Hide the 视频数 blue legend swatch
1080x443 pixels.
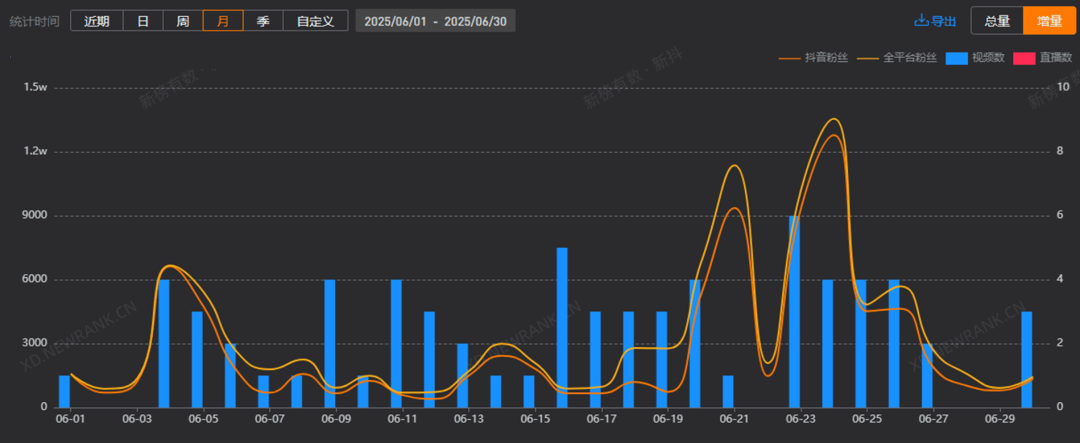pyautogui.click(x=957, y=58)
